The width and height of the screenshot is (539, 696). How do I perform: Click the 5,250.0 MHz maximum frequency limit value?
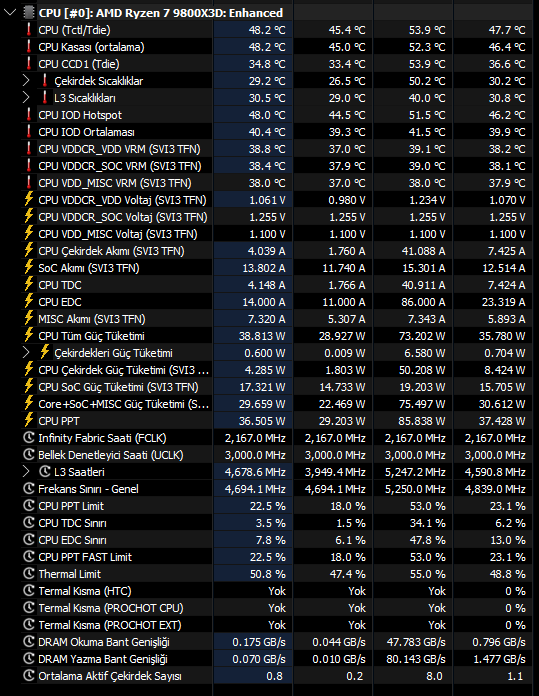(x=415, y=489)
